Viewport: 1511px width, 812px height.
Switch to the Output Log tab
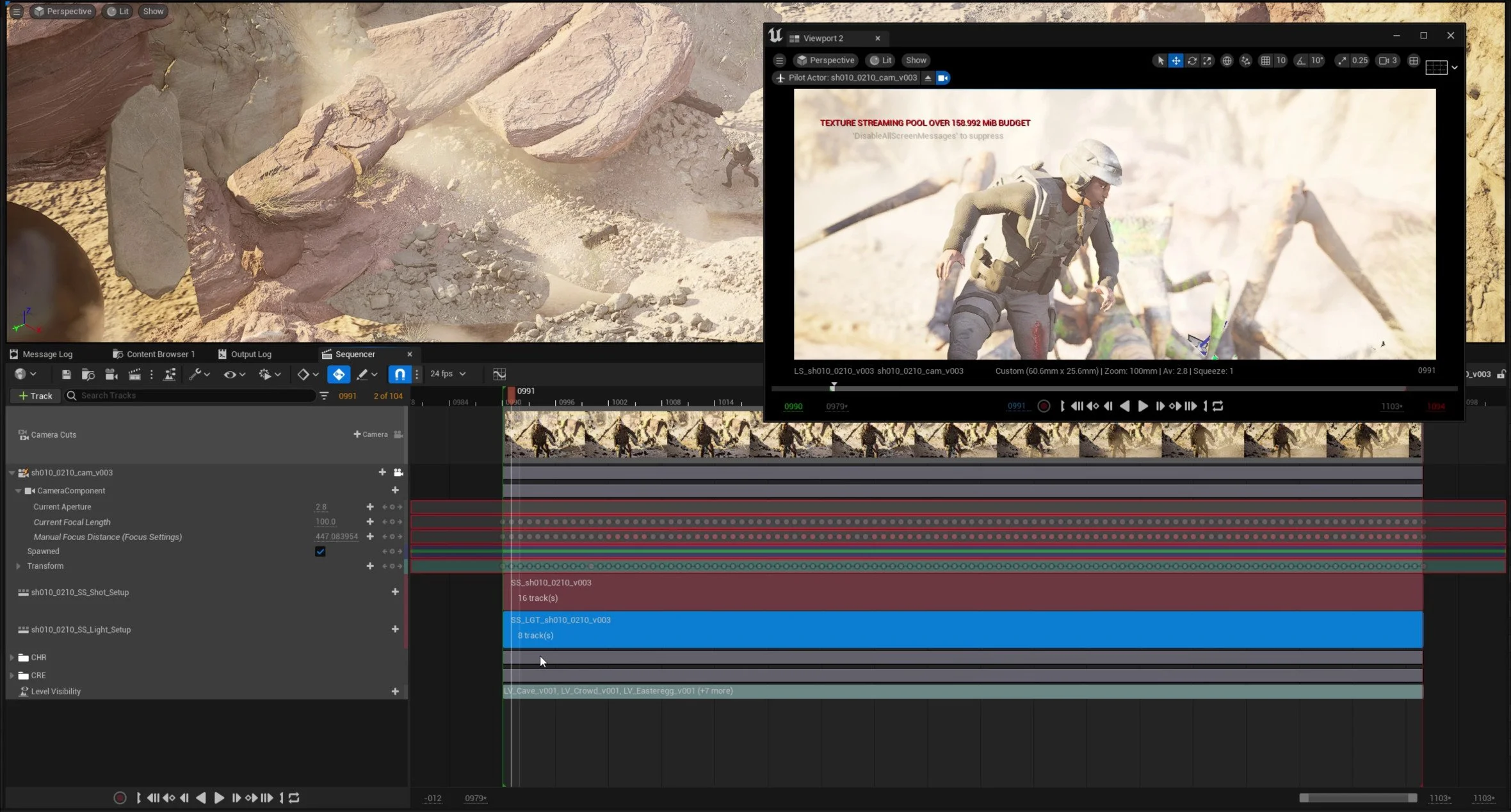click(x=250, y=354)
